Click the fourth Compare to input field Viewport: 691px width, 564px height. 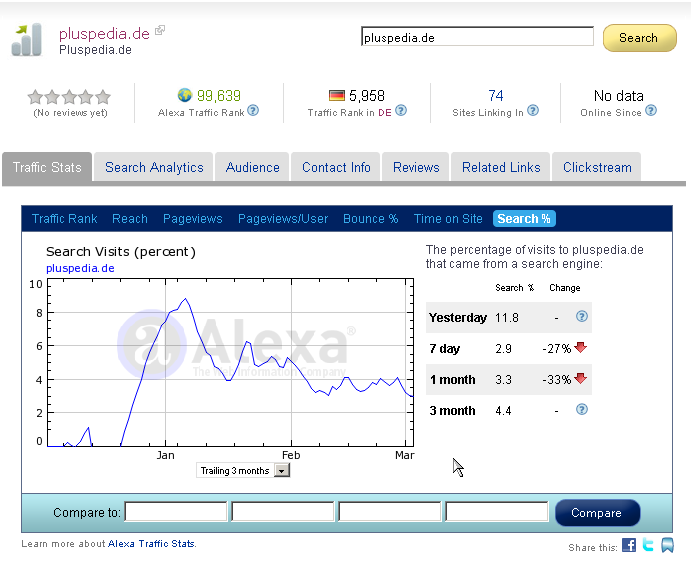(497, 512)
